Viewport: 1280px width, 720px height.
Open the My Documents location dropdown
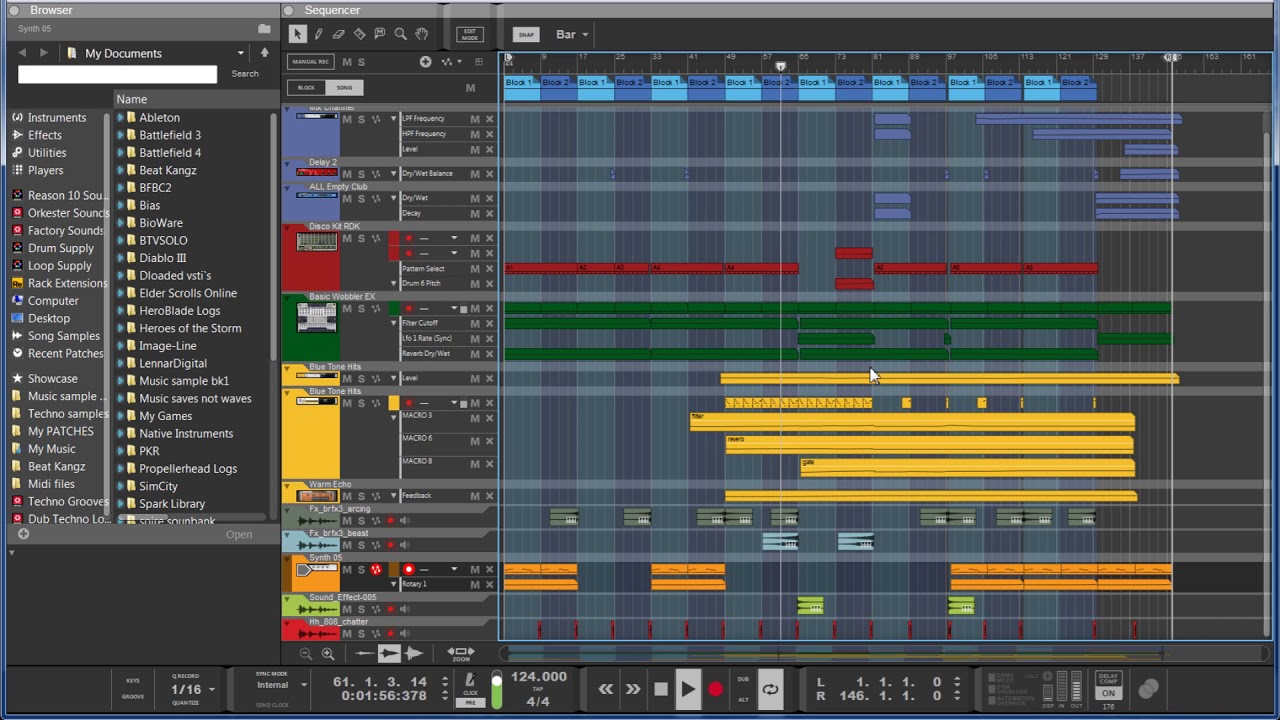pyautogui.click(x=240, y=53)
